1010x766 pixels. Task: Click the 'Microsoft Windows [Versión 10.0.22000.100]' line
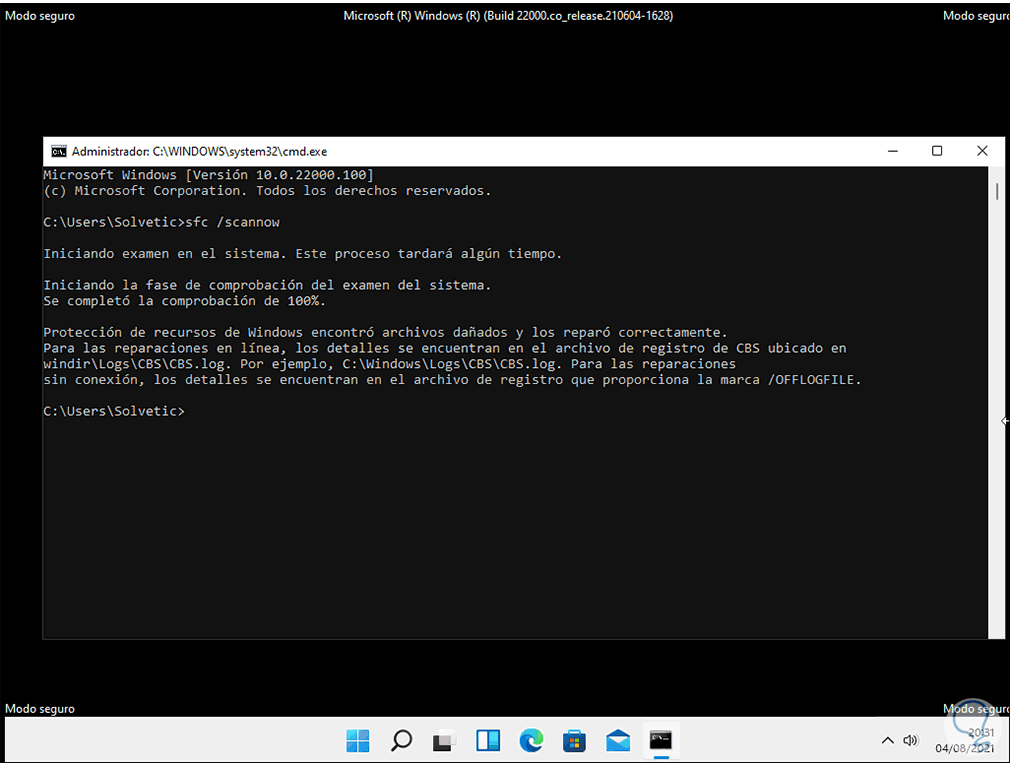(x=209, y=175)
